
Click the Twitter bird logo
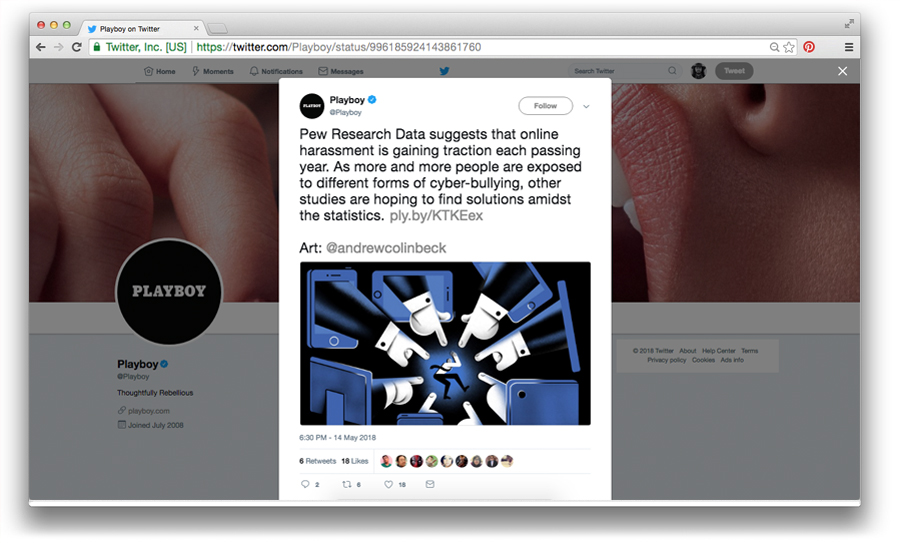click(444, 71)
